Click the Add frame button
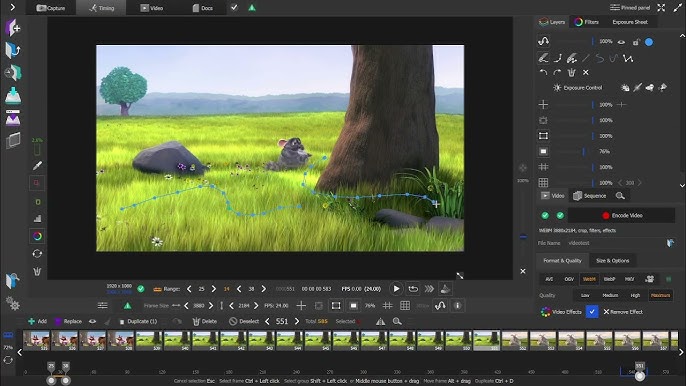The width and height of the screenshot is (686, 386). tap(37, 321)
